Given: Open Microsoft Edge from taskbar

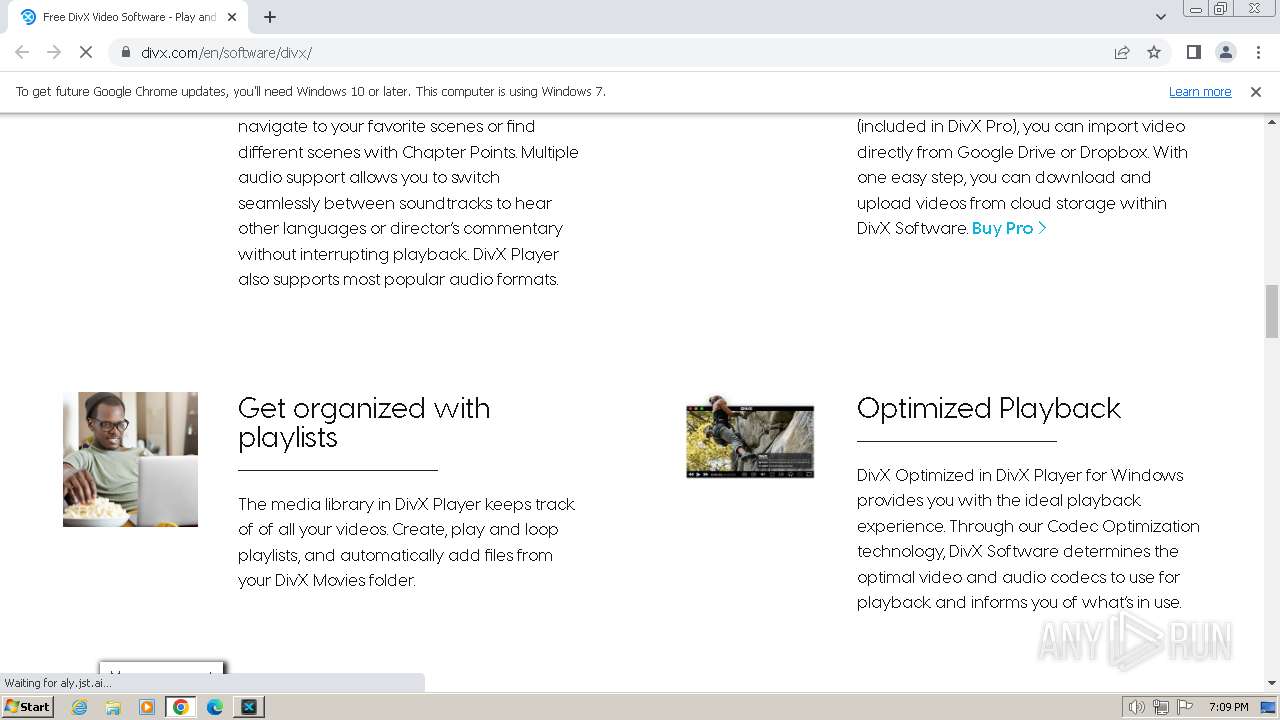Looking at the screenshot, I should 215,707.
